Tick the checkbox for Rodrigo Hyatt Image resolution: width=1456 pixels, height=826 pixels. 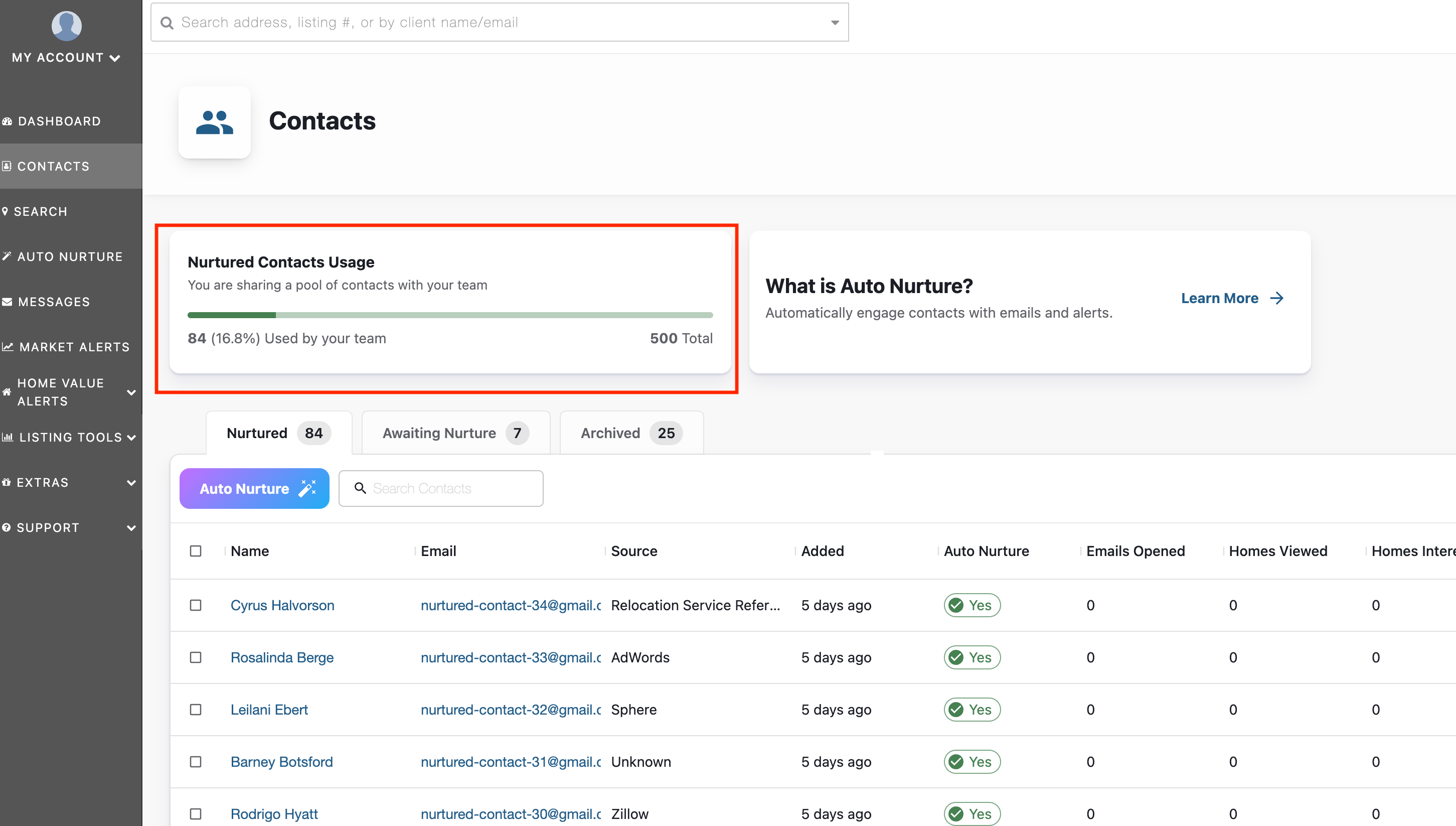pos(196,814)
